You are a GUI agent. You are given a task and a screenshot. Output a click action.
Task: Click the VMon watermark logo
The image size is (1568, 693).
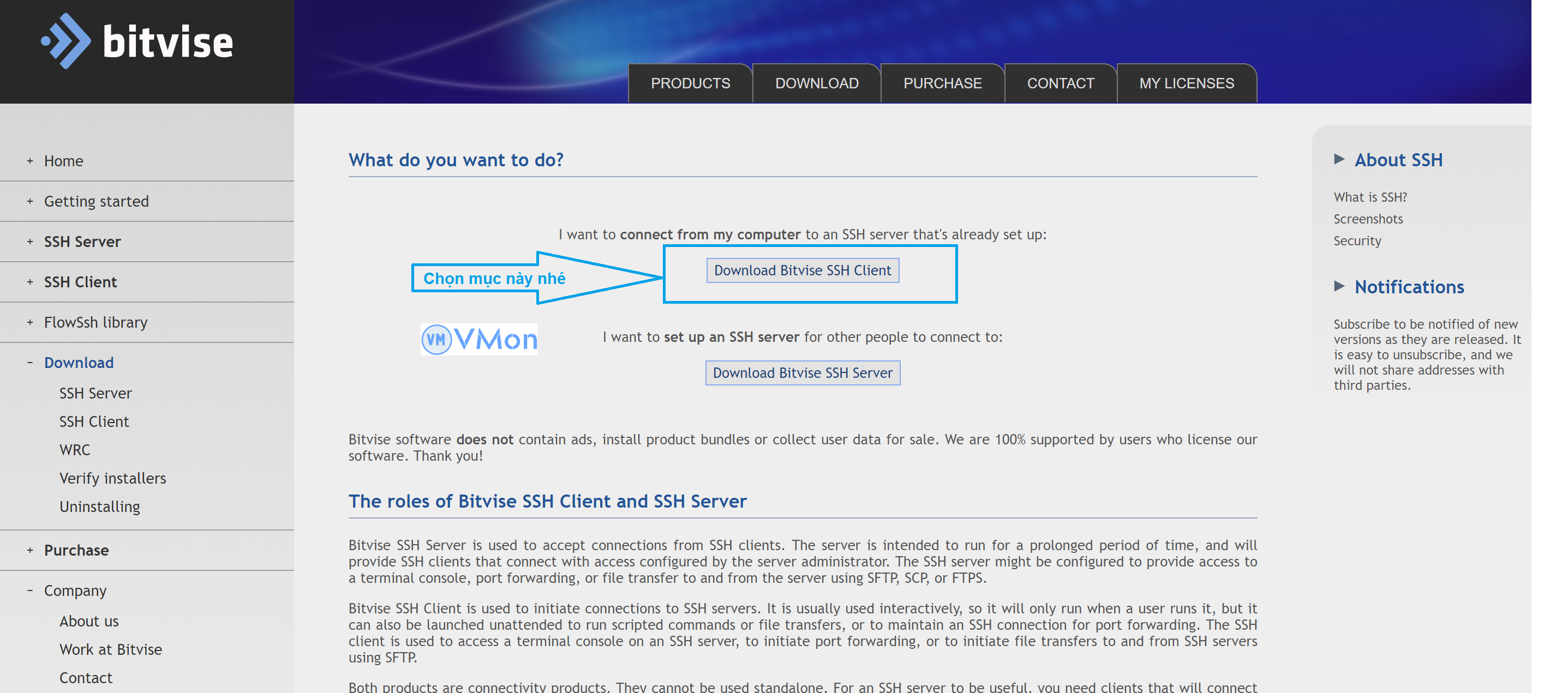coord(478,339)
